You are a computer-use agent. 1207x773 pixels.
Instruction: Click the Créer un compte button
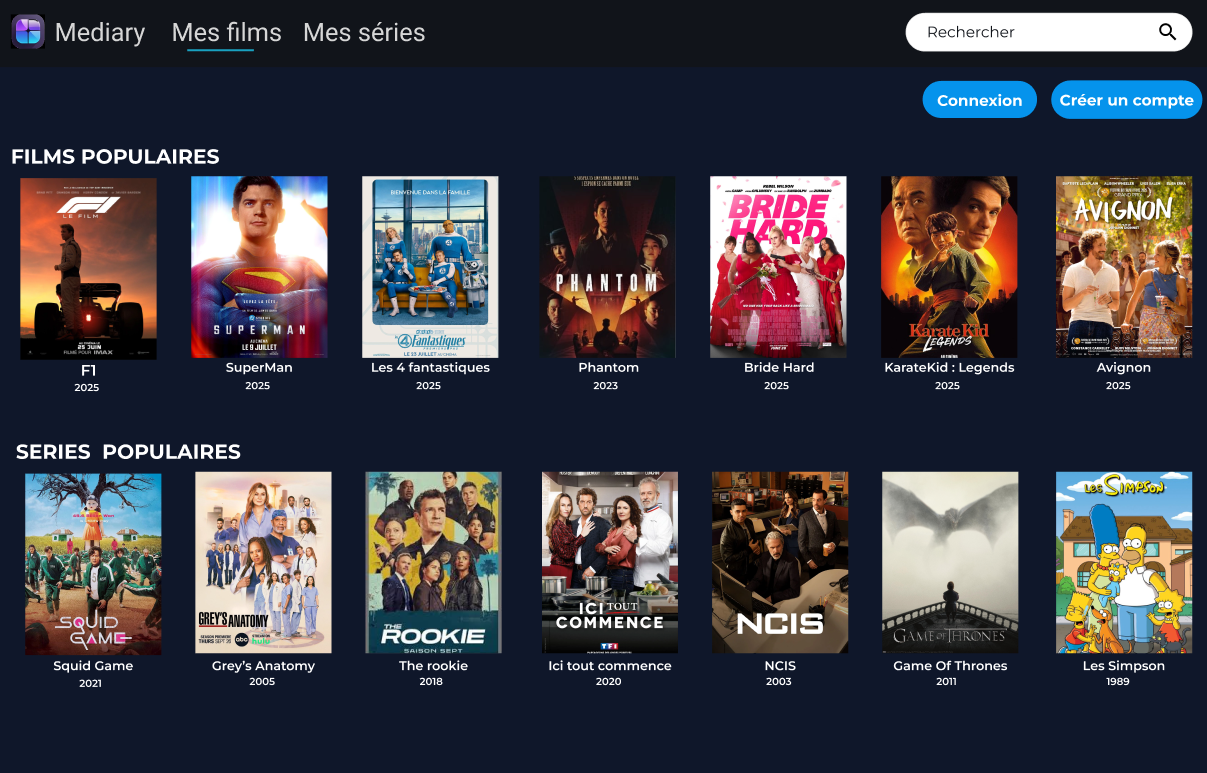[x=1126, y=100]
